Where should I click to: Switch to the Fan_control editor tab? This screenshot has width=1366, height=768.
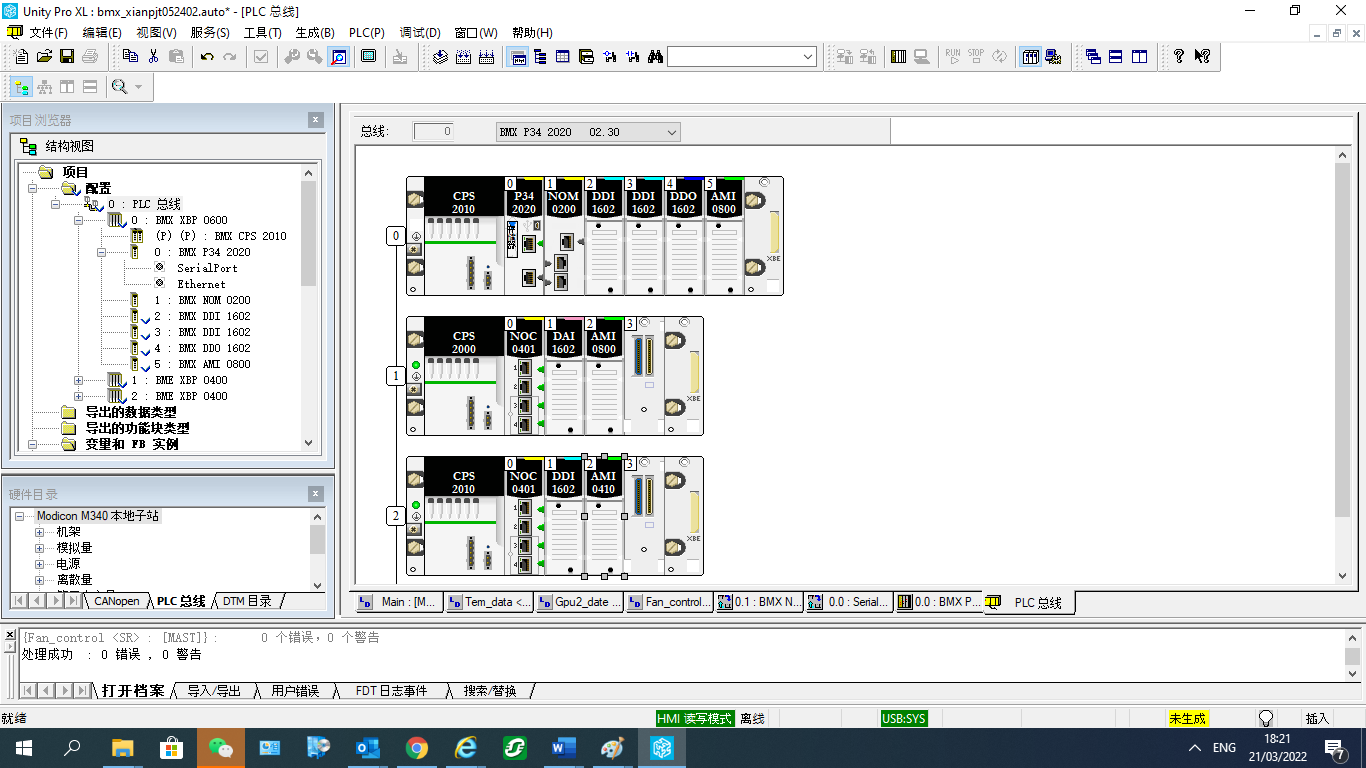pos(671,602)
